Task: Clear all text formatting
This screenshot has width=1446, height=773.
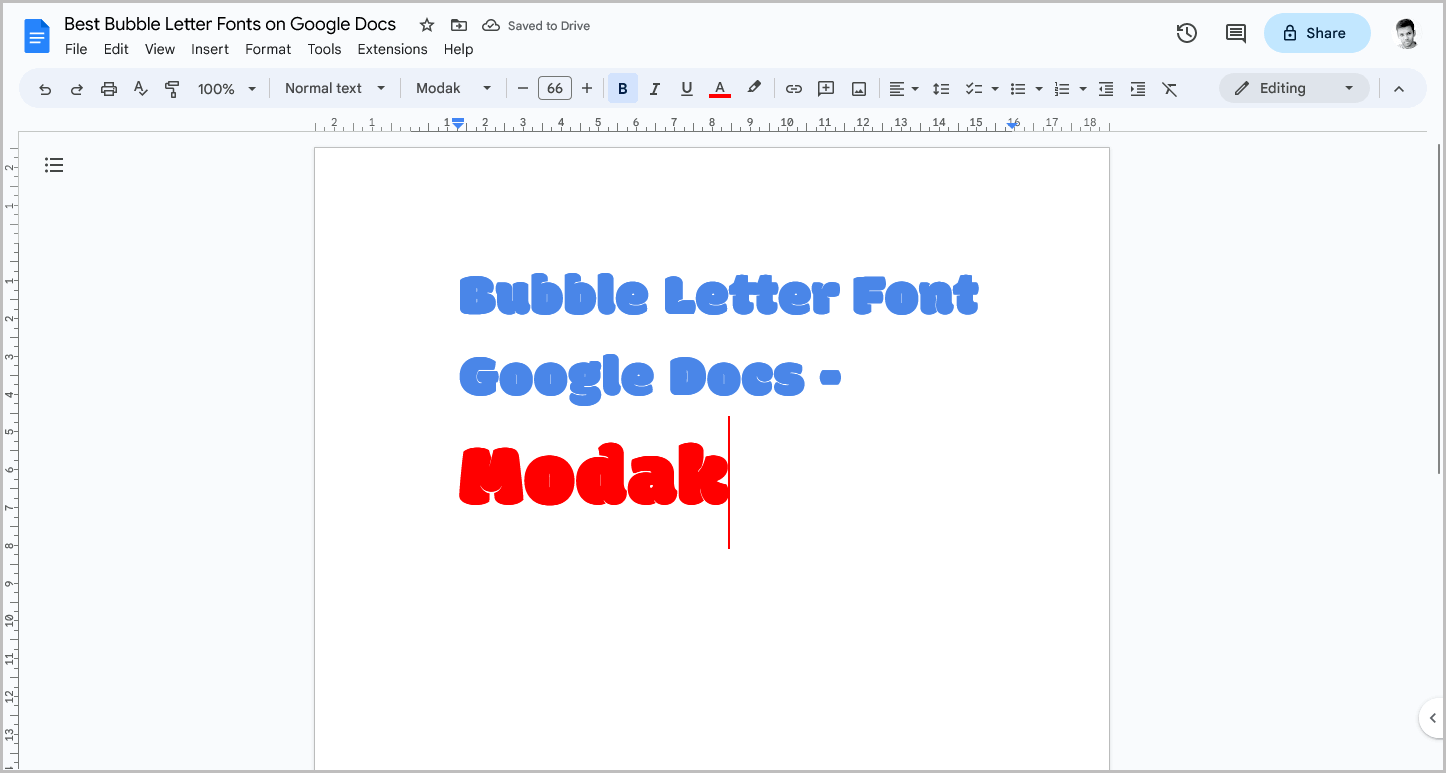Action: tap(1169, 88)
